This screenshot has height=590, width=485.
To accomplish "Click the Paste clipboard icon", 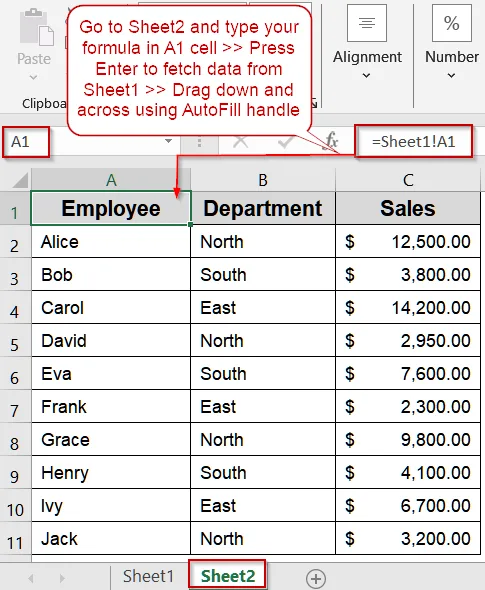I will [x=36, y=27].
